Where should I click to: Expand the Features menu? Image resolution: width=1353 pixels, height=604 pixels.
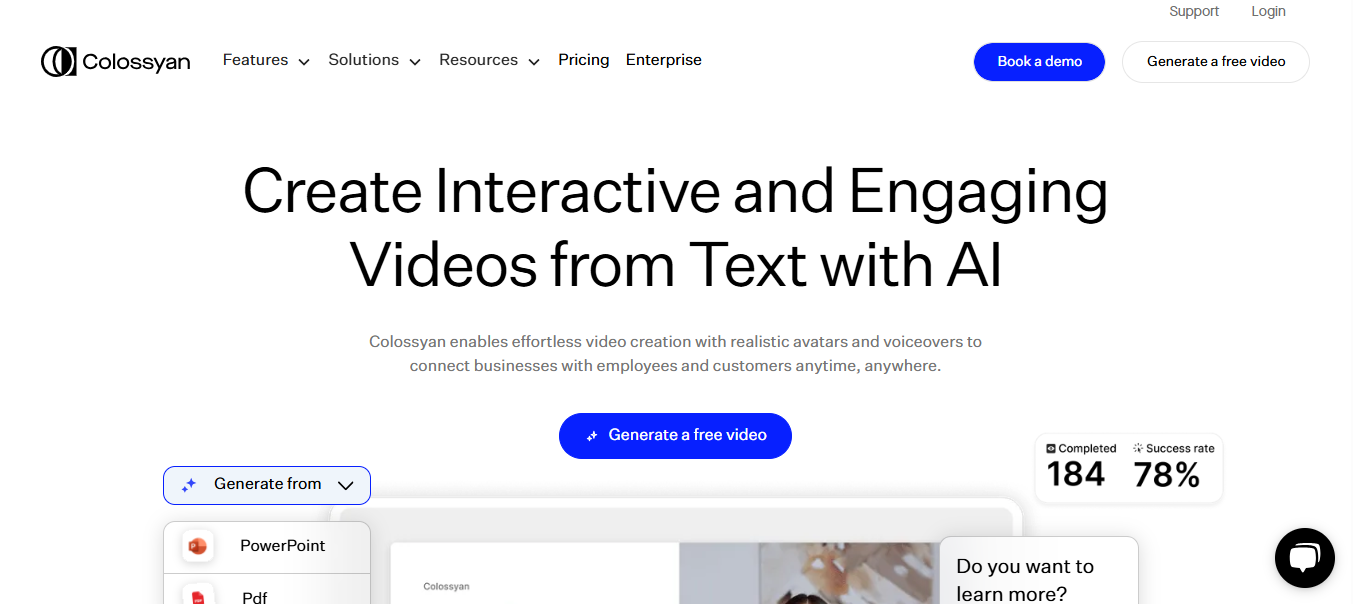(x=266, y=60)
